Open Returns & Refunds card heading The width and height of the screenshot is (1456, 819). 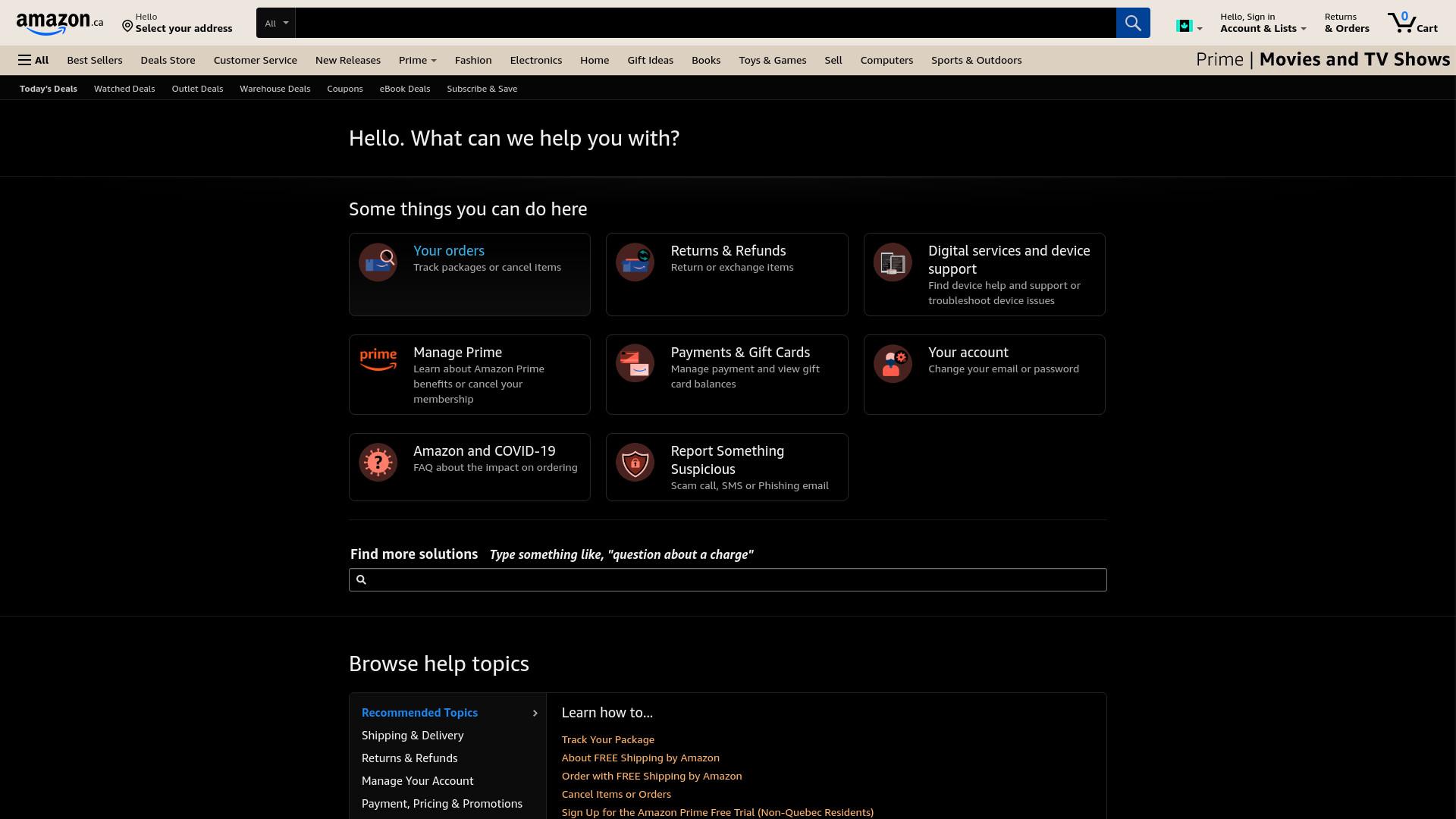728,251
